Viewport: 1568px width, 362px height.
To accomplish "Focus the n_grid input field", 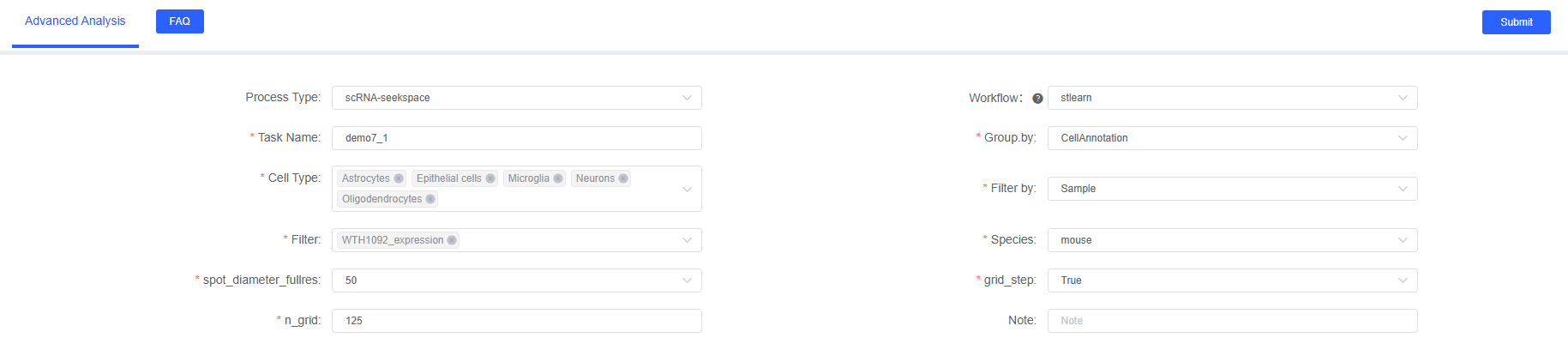I will (516, 321).
